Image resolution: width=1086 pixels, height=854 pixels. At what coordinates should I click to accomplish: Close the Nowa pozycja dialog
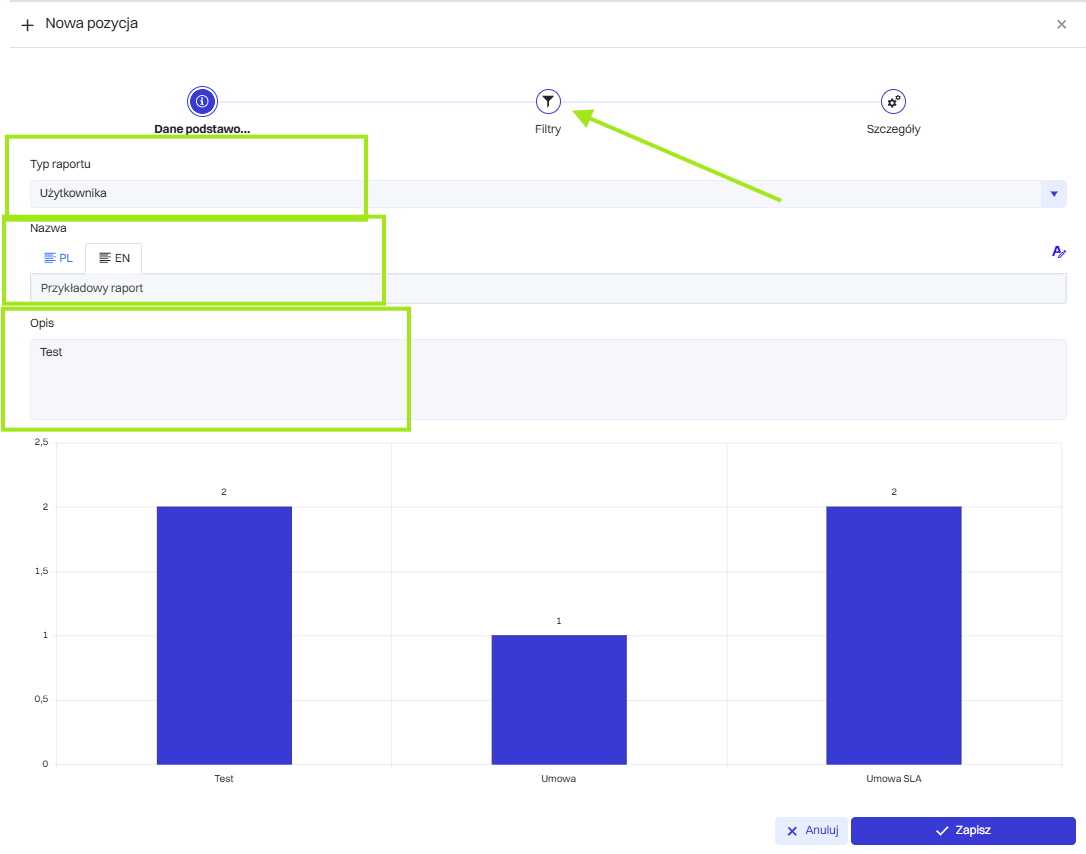pyautogui.click(x=1061, y=24)
